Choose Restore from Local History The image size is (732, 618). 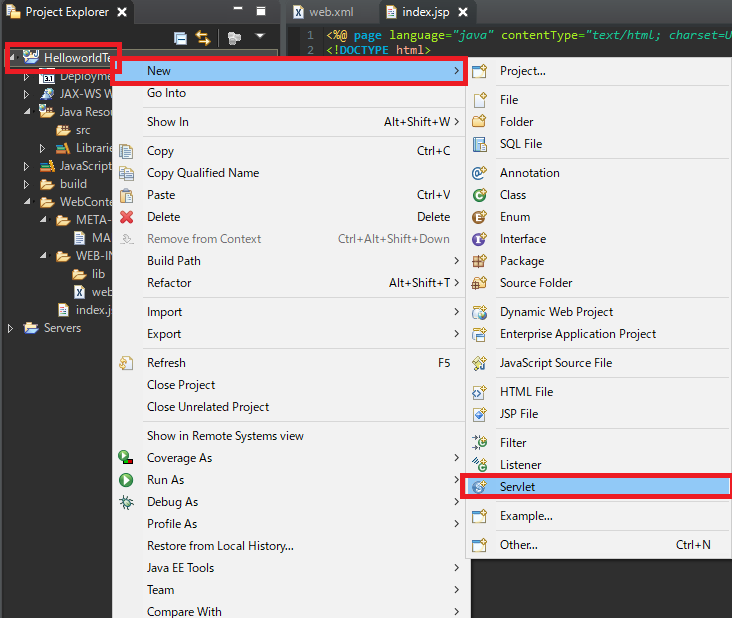pos(289,546)
